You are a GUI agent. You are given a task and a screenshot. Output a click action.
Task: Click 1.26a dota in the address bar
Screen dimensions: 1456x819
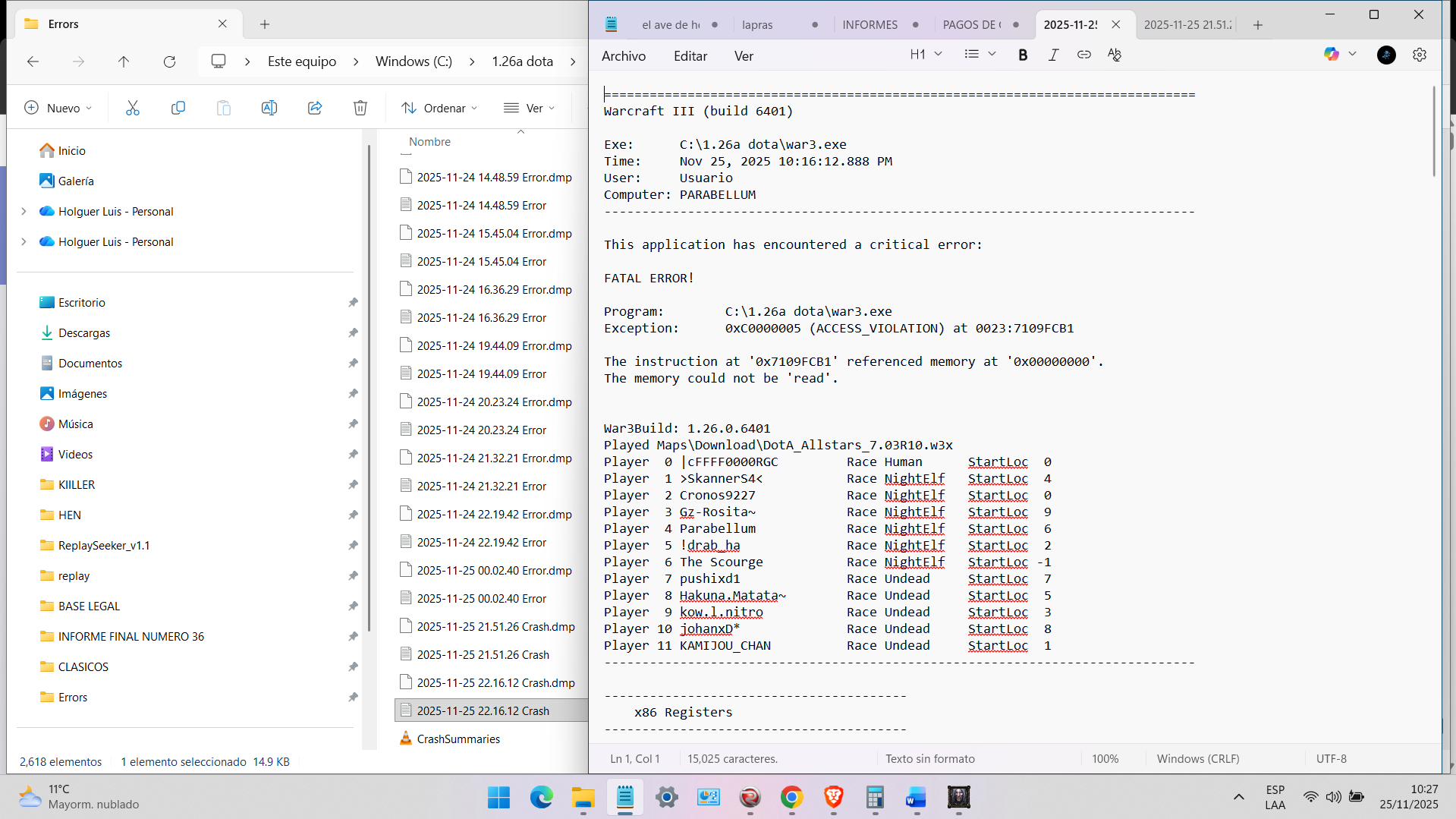tap(522, 61)
